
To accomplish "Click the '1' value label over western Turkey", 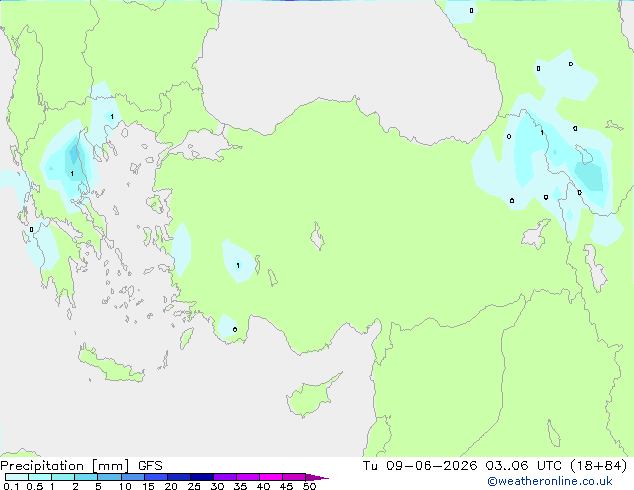I will pyautogui.click(x=238, y=266).
